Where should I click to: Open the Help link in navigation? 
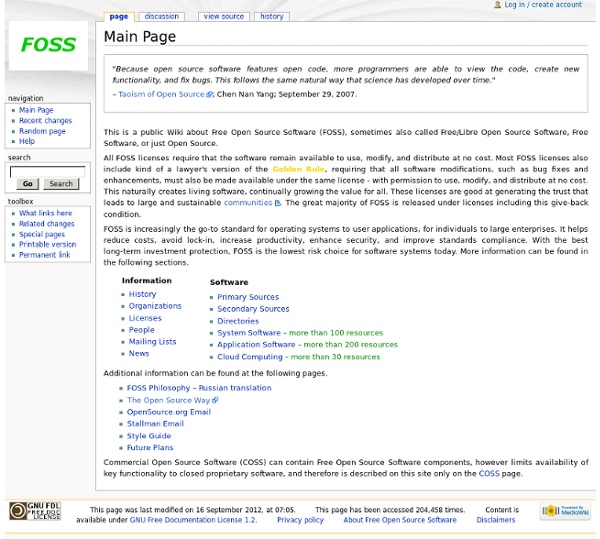27,141
